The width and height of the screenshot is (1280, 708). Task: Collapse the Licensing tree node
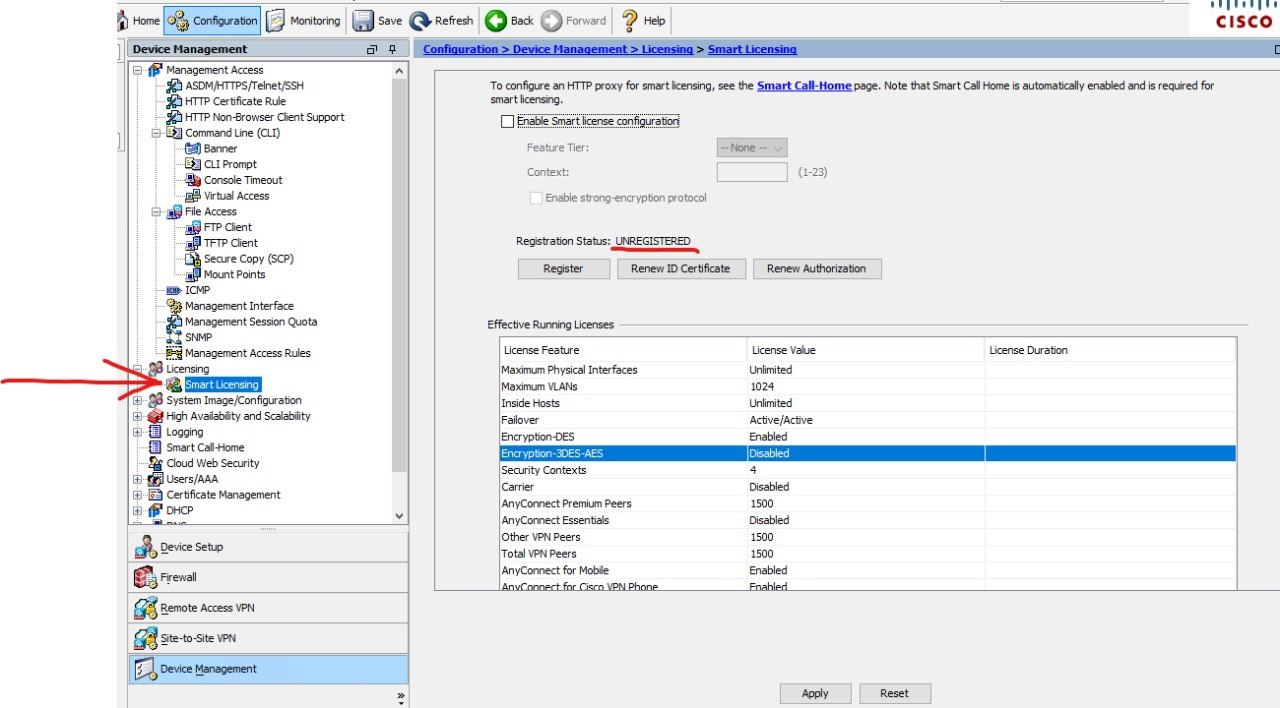(138, 369)
